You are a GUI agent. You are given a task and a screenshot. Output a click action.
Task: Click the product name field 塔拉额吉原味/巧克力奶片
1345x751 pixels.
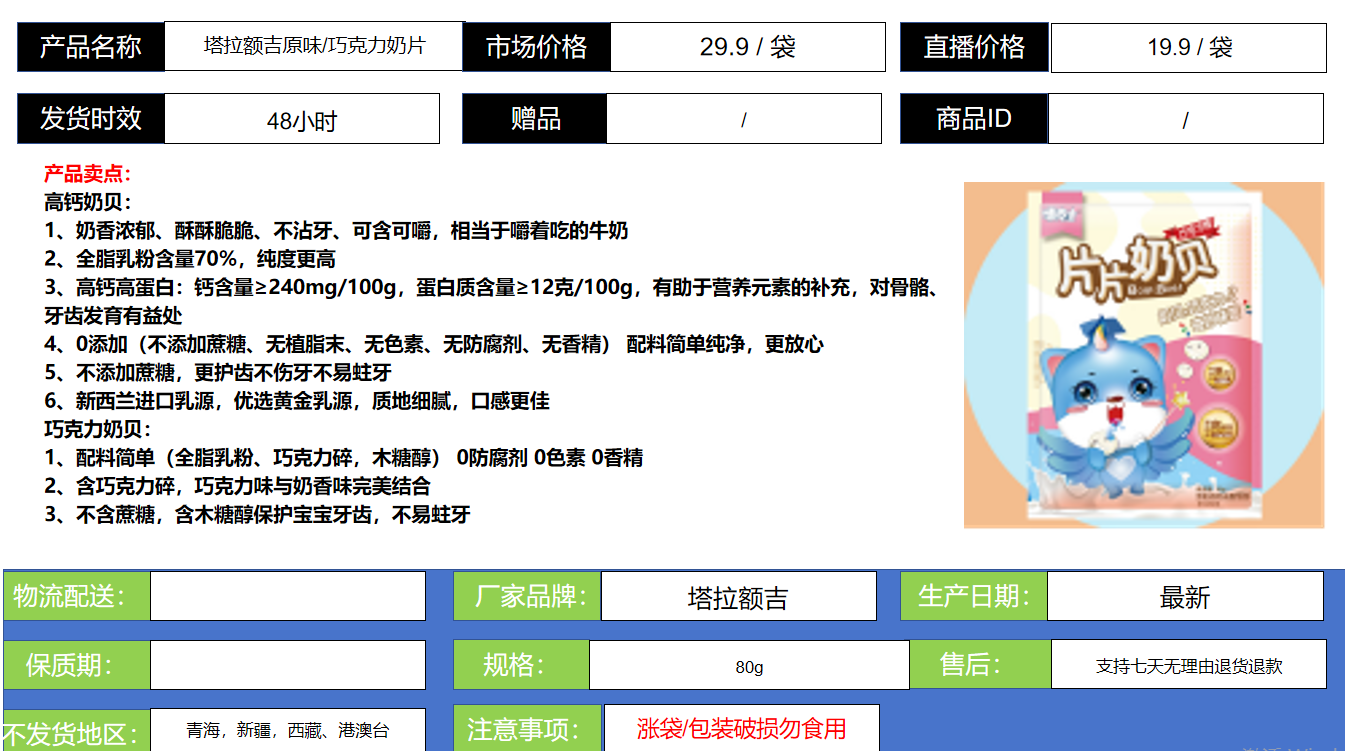pyautogui.click(x=314, y=47)
